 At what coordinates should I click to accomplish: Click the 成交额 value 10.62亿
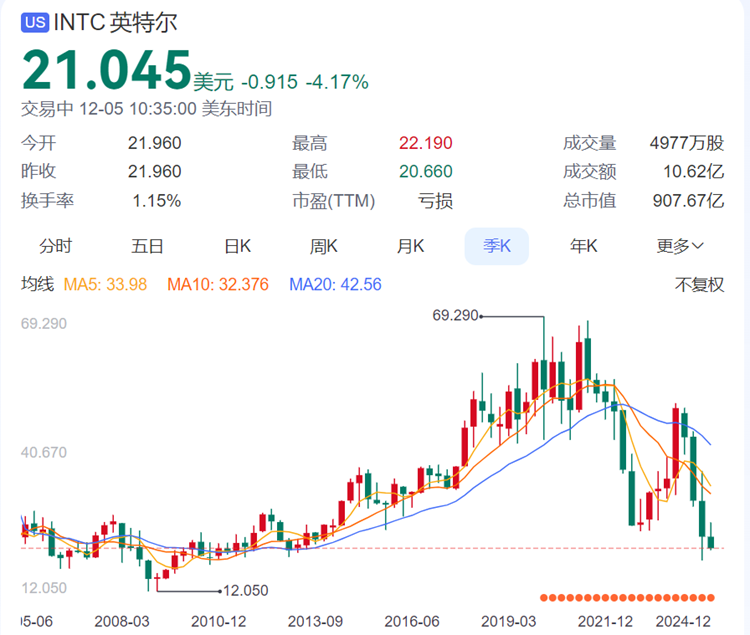click(694, 171)
